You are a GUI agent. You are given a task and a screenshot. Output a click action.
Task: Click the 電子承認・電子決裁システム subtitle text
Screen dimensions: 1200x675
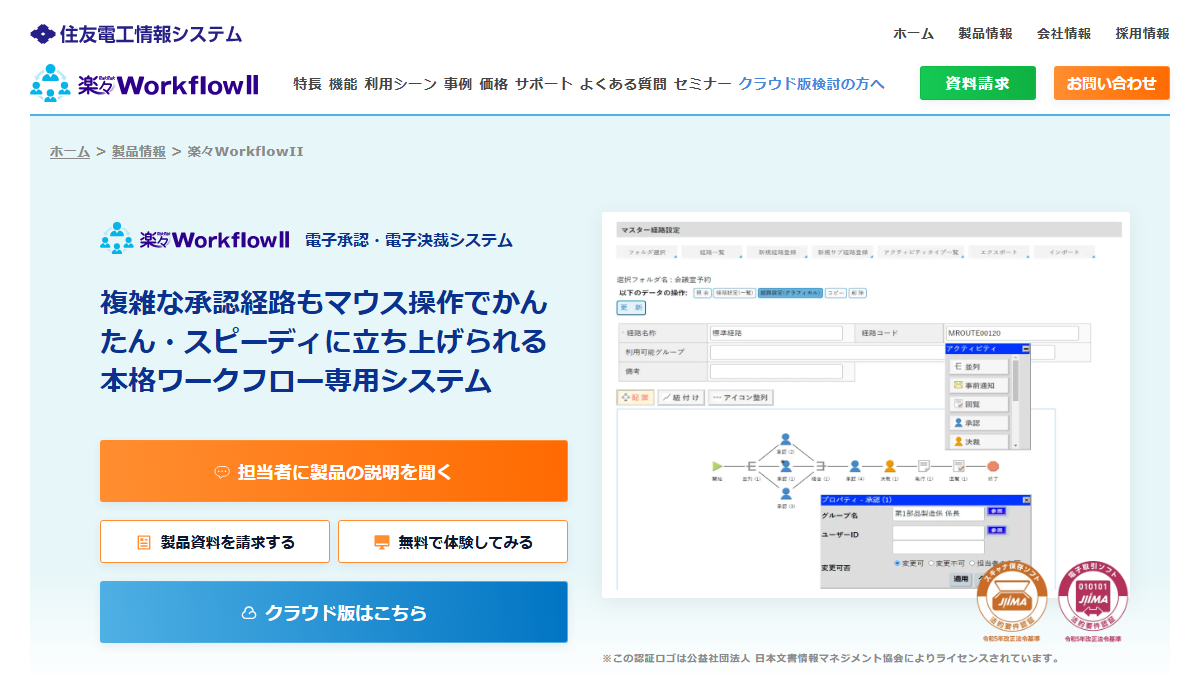[x=409, y=240]
